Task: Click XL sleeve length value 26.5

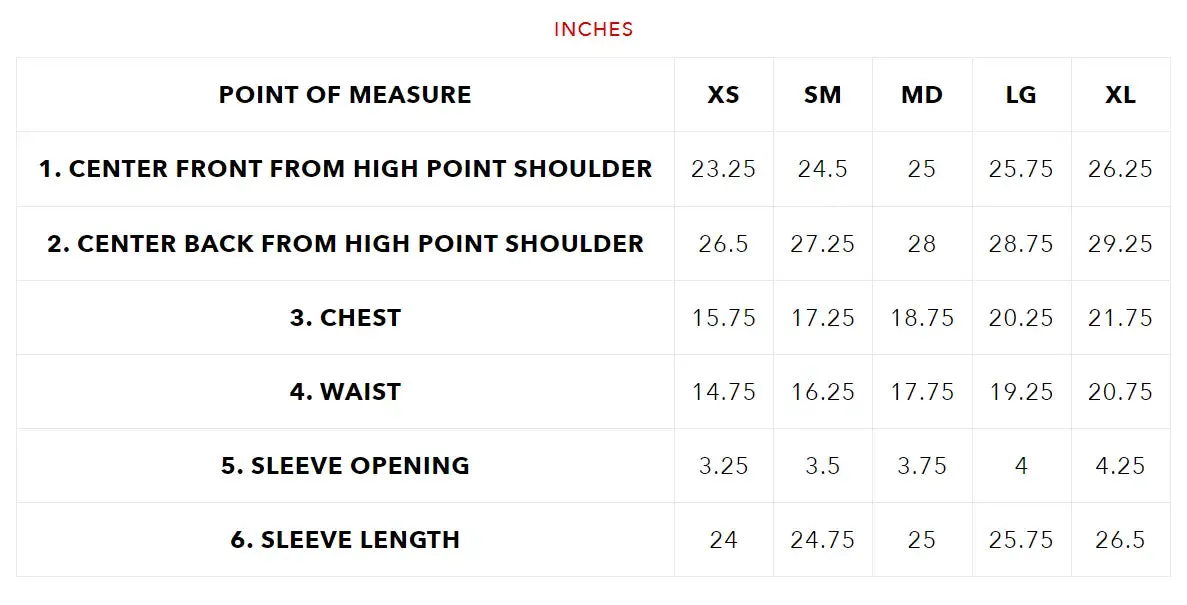Action: [1120, 540]
